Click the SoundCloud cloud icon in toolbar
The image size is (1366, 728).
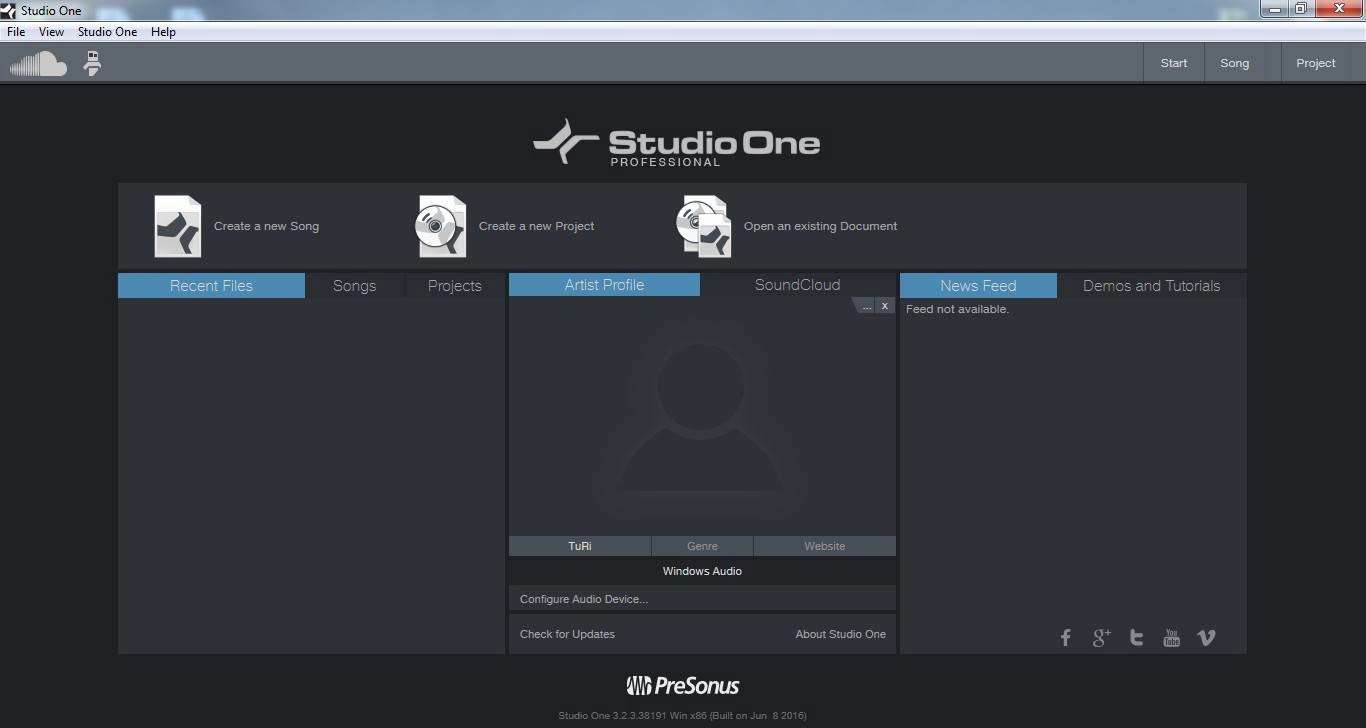(x=38, y=64)
